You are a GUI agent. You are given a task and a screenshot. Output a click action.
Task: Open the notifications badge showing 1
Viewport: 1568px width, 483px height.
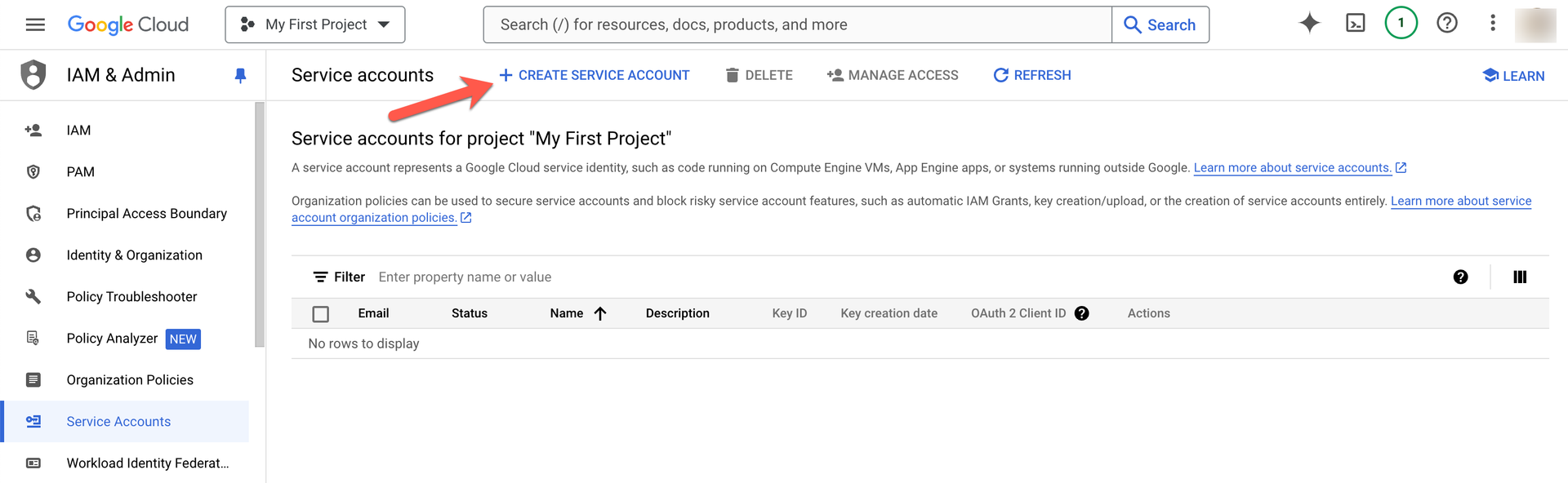[x=1401, y=24]
